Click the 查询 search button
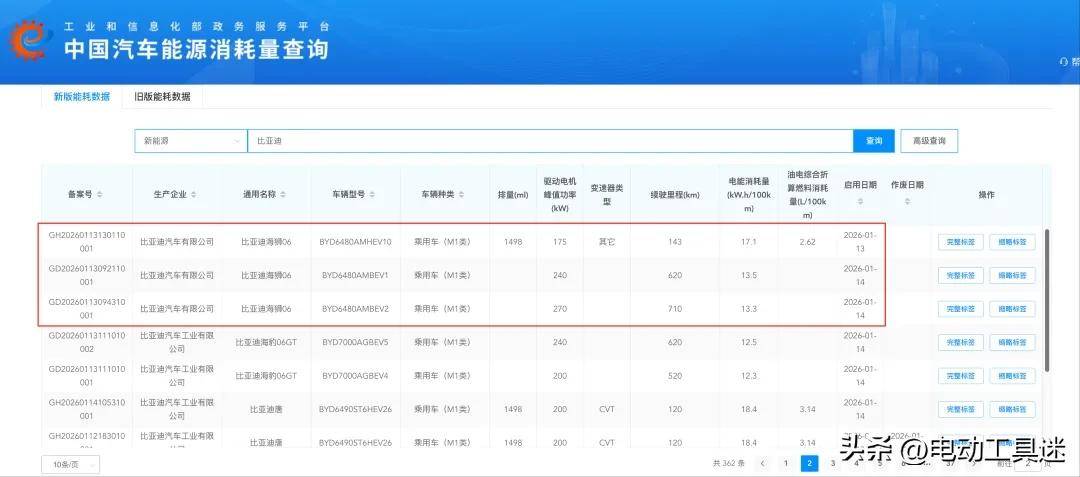The width and height of the screenshot is (1080, 477). 873,141
